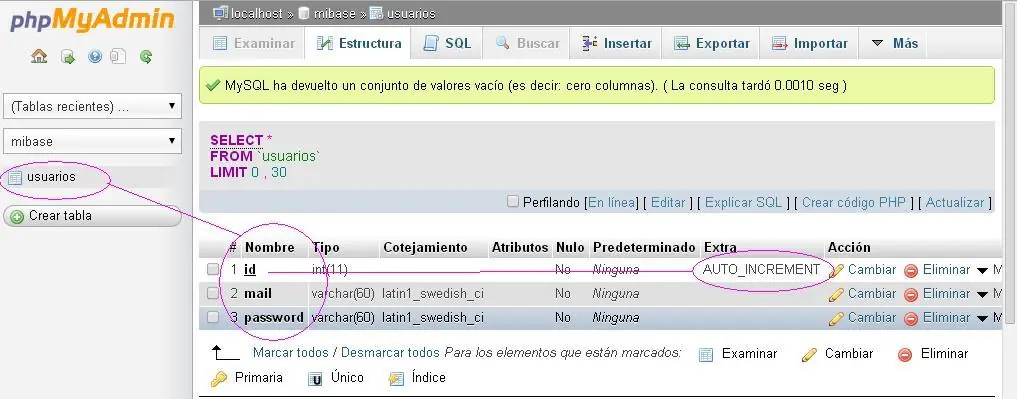Click Marcar todos link
Image resolution: width=1017 pixels, height=399 pixels.
291,354
